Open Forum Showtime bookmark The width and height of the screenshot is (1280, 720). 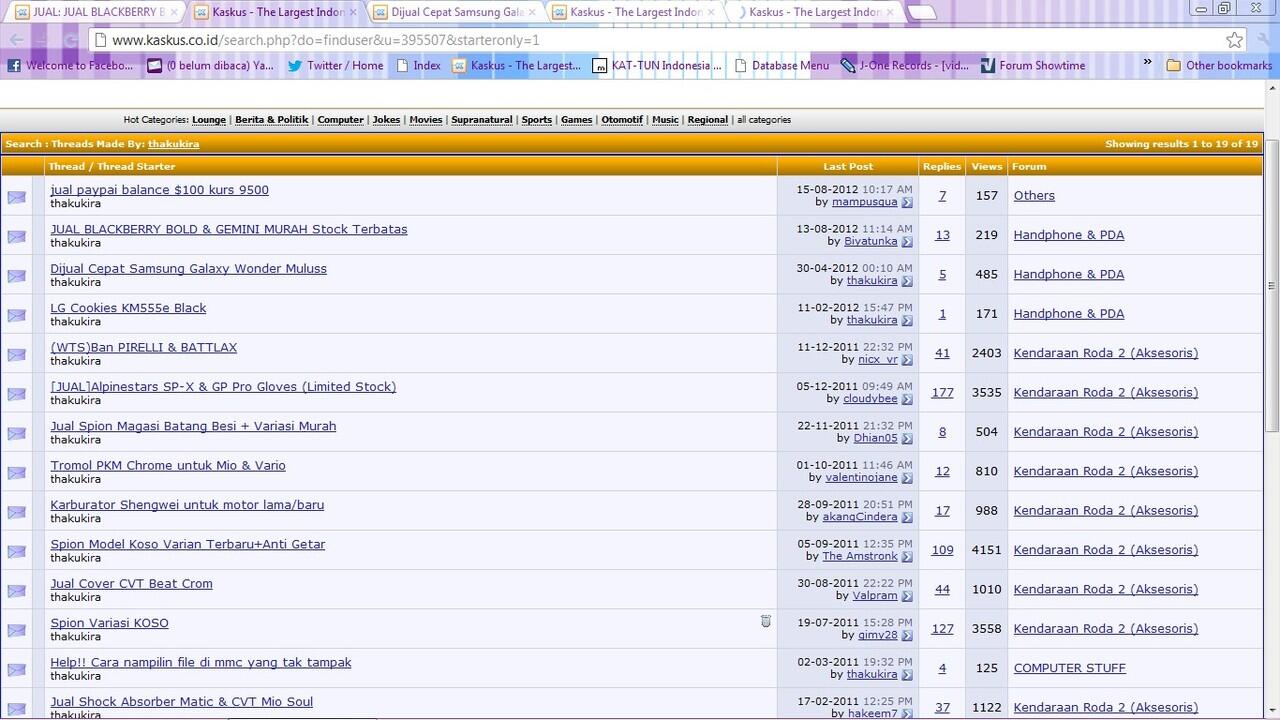(1033, 66)
